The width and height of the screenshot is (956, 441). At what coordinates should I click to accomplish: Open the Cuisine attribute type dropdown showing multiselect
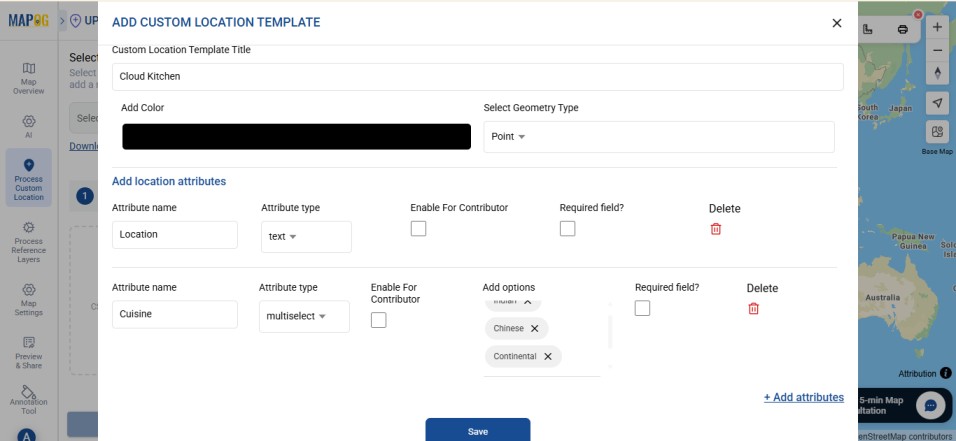pos(304,317)
